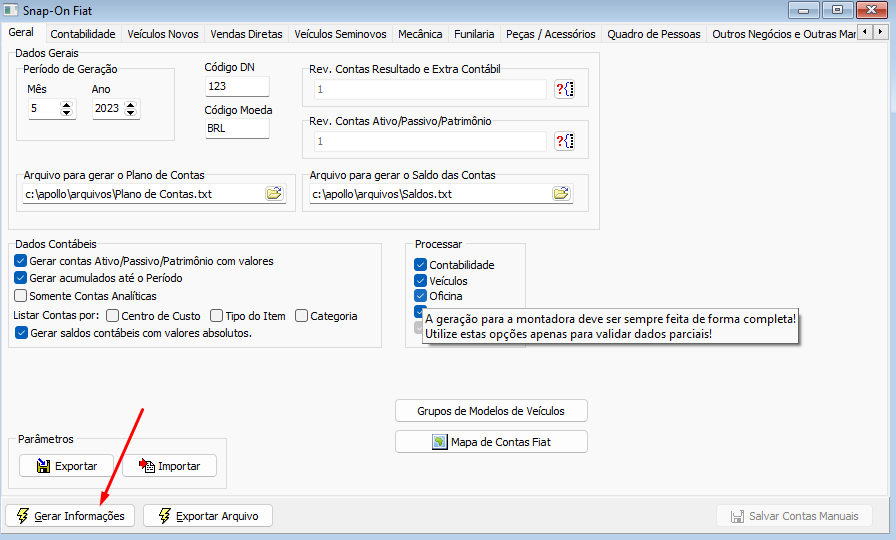
Task: Decrease the Mês value with down arrow
Action: (67, 112)
